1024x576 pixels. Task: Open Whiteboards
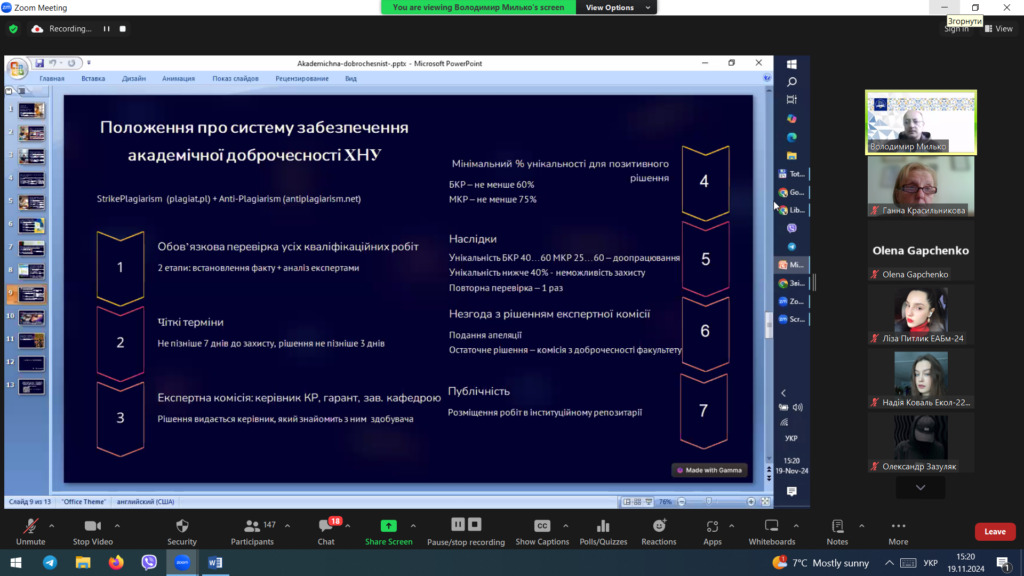[771, 526]
